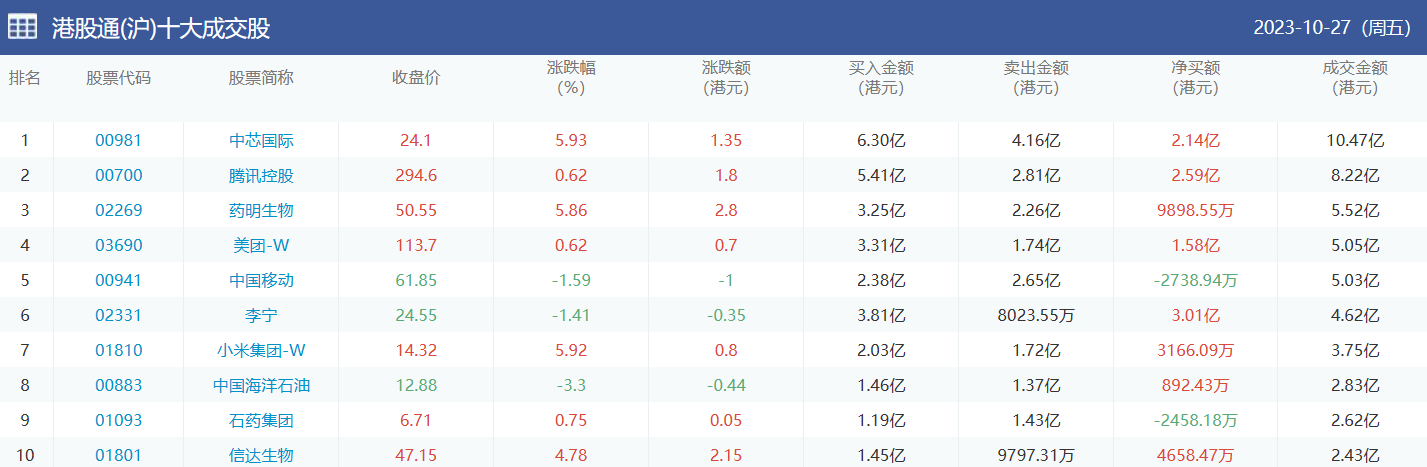Select closing price 61.85 cell
Viewport: 1427px width, 467px height.
415,281
